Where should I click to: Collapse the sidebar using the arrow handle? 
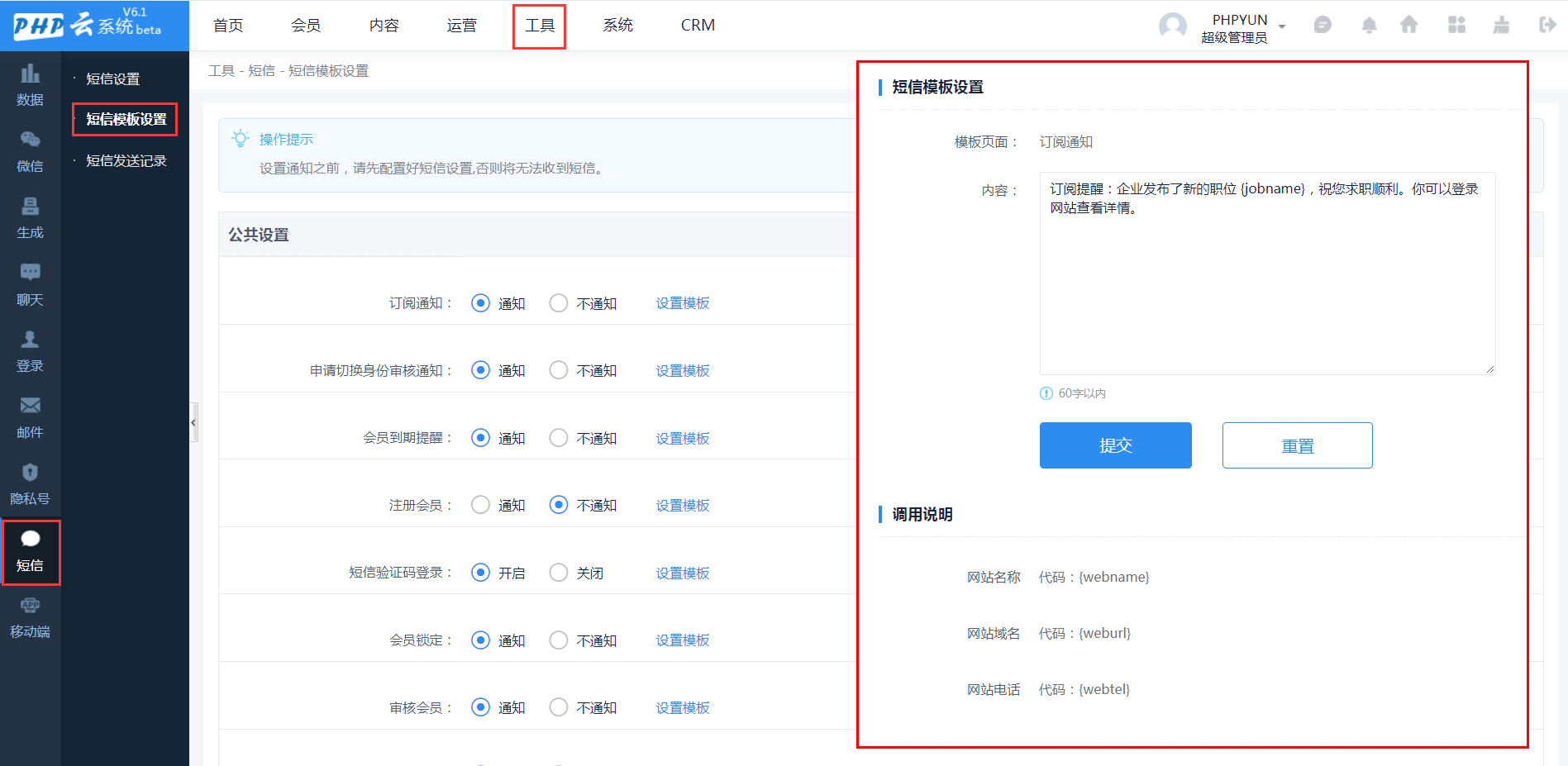[x=193, y=422]
